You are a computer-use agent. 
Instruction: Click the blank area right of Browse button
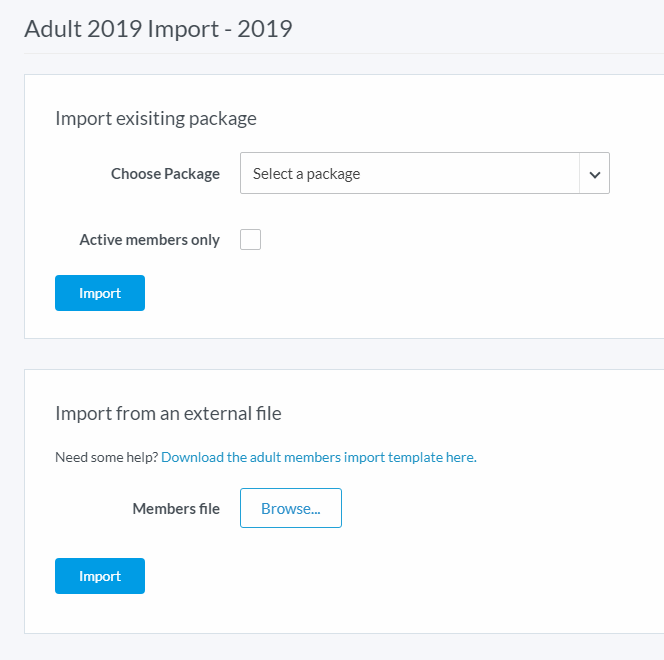click(480, 508)
